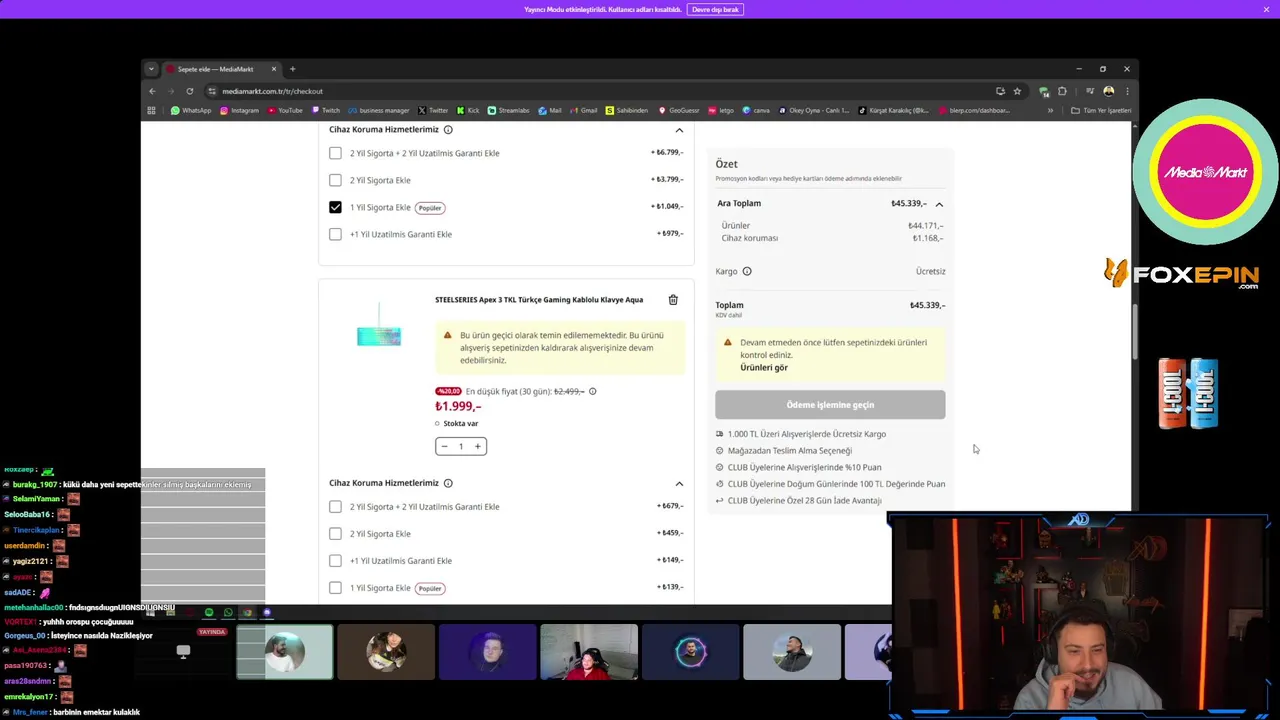Viewport: 1280px width, 720px height.
Task: Open the Kick bookmark
Action: [x=468, y=111]
